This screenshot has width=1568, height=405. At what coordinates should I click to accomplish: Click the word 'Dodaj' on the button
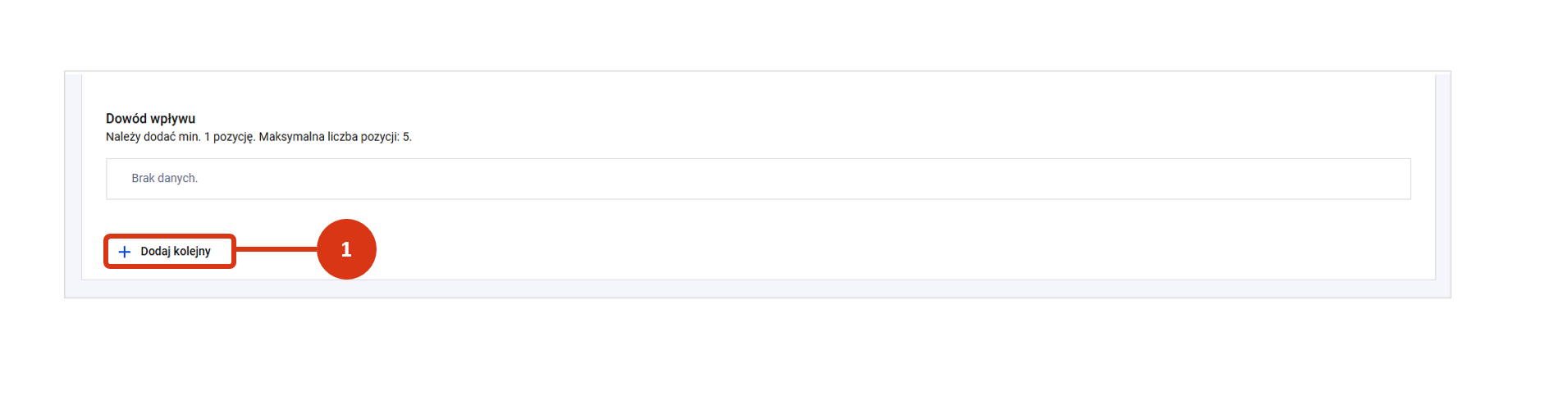155,252
